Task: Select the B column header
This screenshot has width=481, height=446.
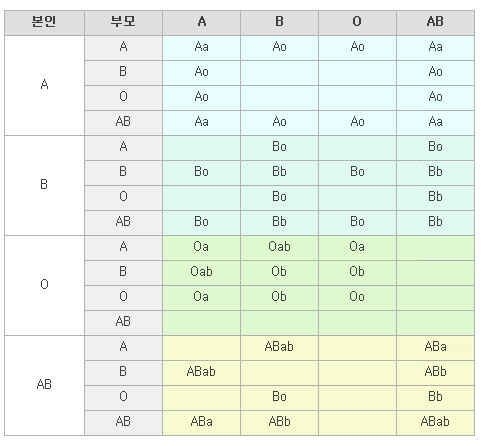Action: 279,23
